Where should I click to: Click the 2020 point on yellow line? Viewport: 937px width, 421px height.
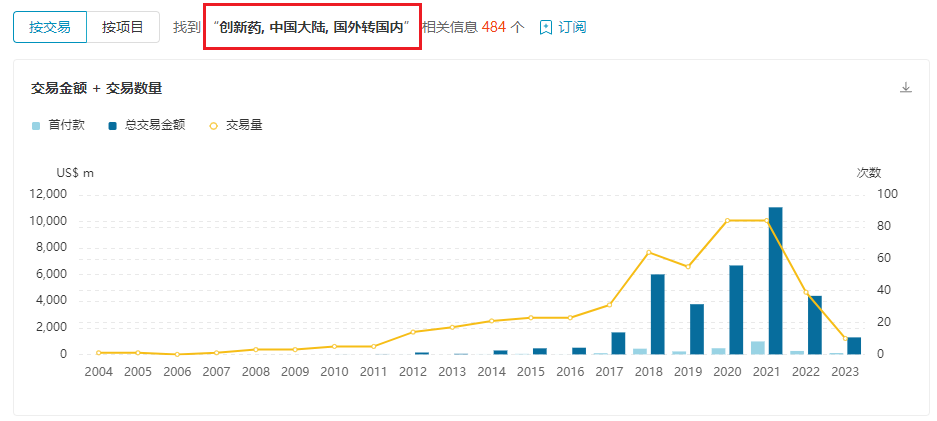[x=727, y=220]
